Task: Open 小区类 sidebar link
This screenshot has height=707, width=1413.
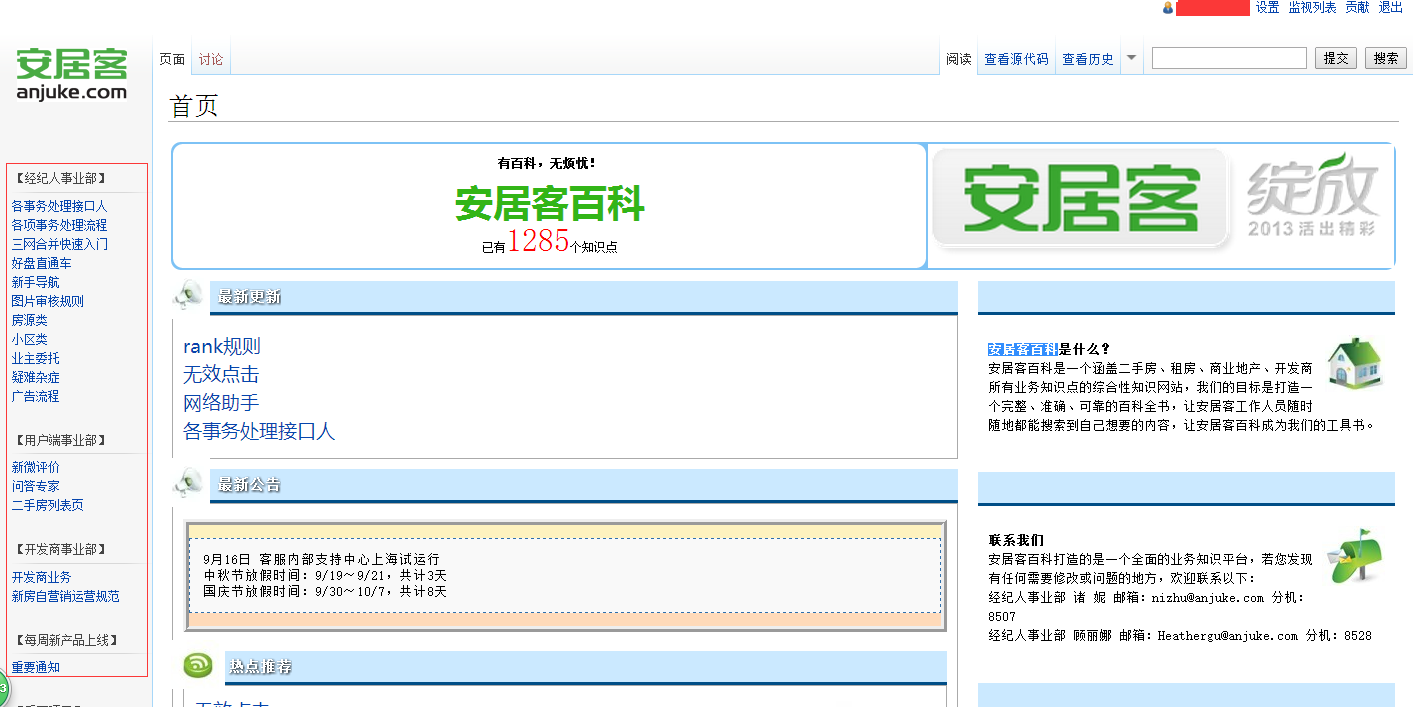Action: 29,339
